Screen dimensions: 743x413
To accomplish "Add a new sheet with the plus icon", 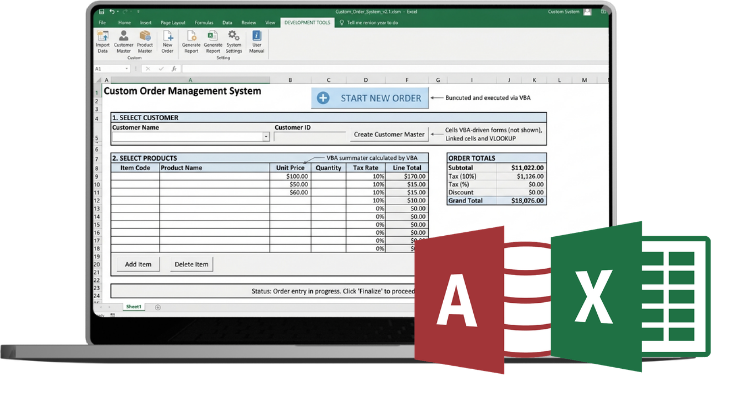I will coord(158,307).
